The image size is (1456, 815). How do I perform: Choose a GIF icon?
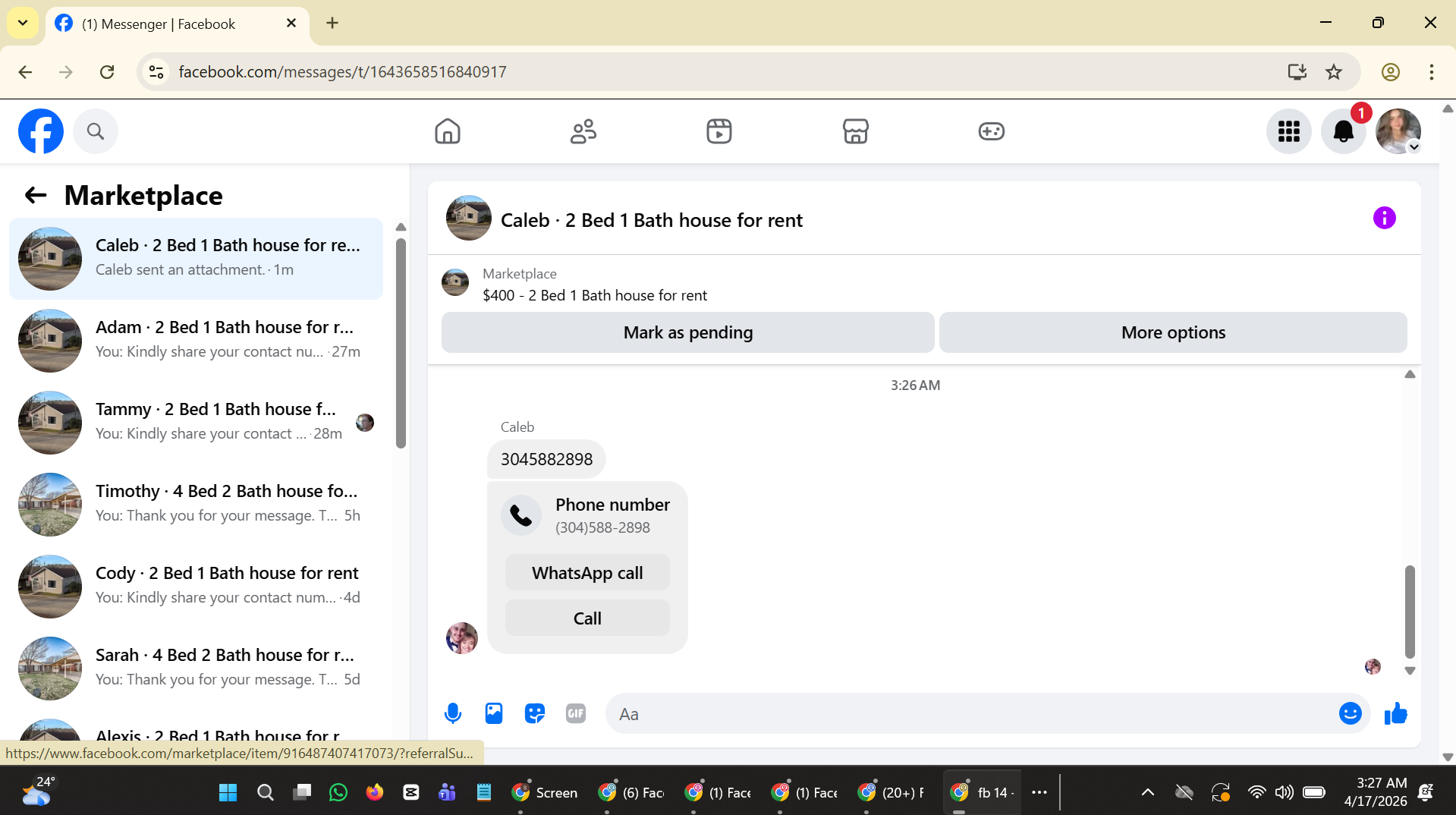coord(576,713)
